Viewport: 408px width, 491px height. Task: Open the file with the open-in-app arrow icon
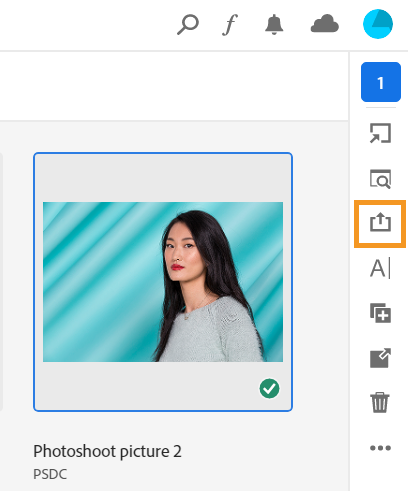(x=380, y=133)
